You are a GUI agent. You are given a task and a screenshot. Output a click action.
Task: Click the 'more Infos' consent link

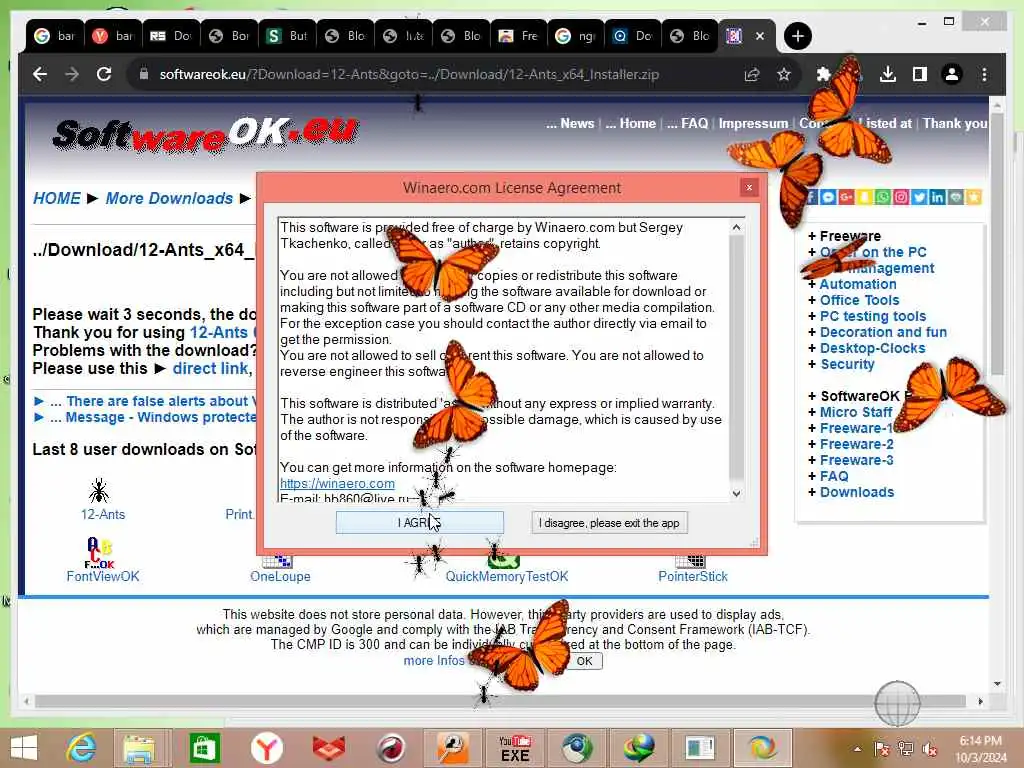tap(434, 660)
